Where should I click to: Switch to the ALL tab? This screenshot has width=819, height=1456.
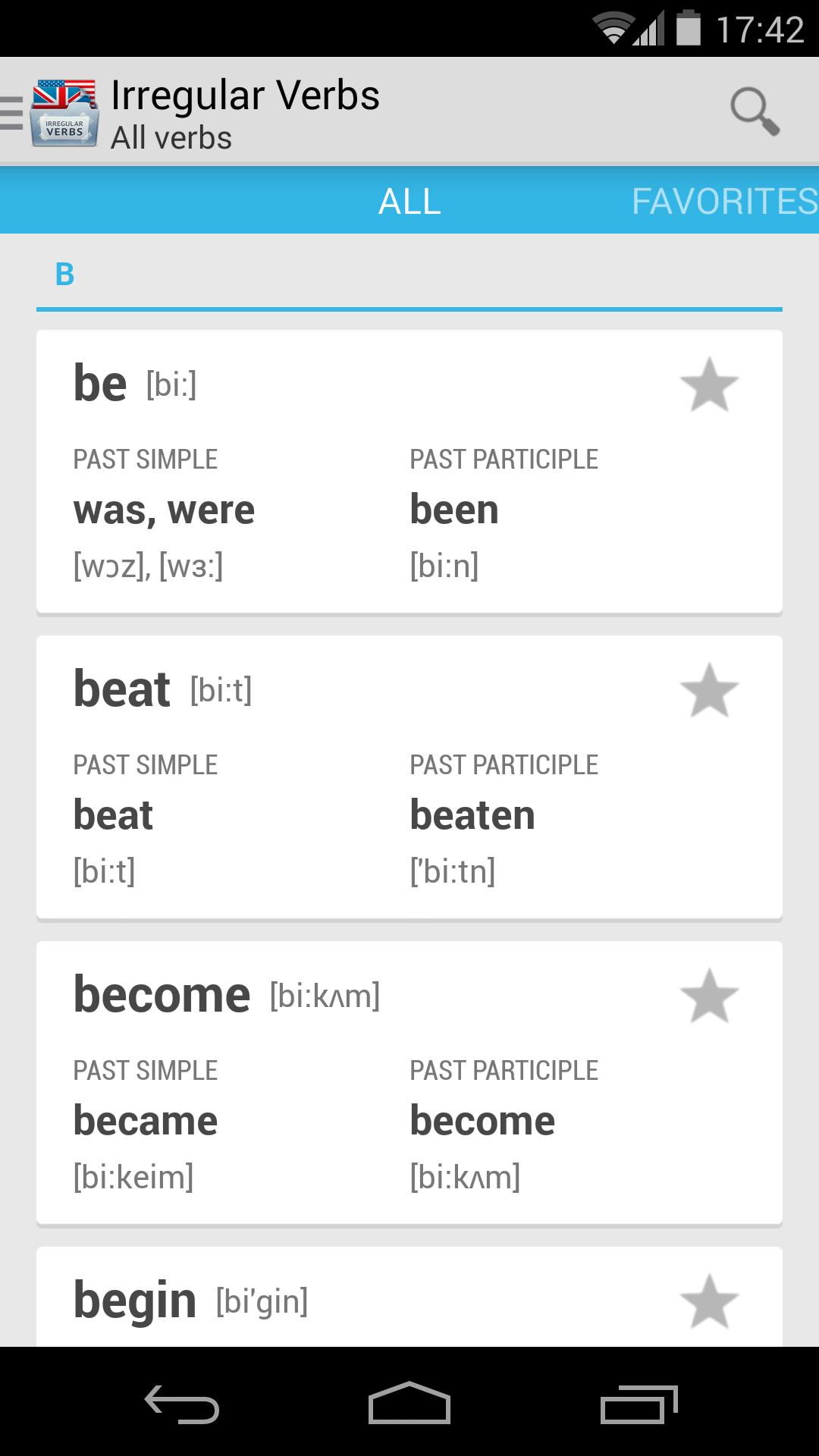[x=409, y=201]
